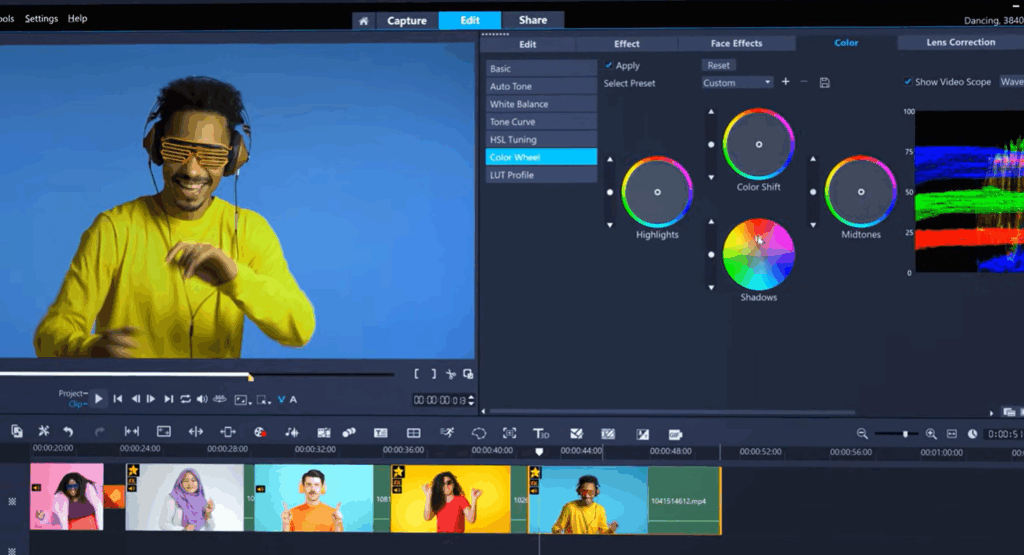Select the Tone Curve option

(541, 121)
